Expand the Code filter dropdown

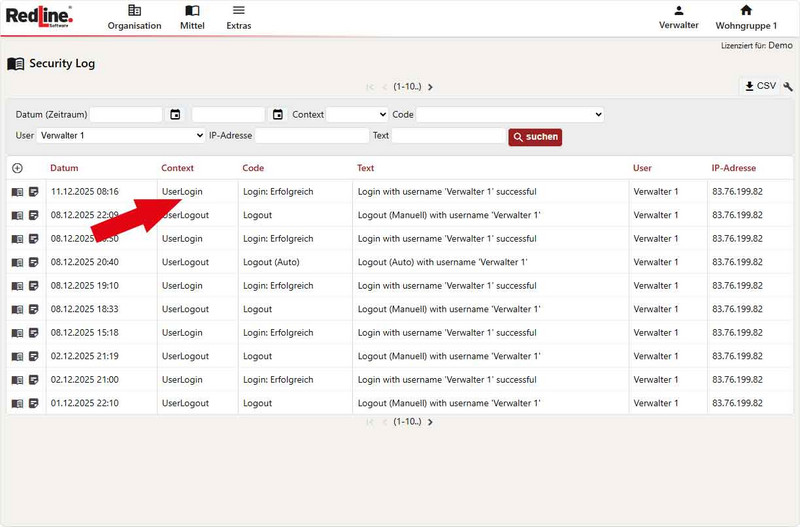[510, 115]
